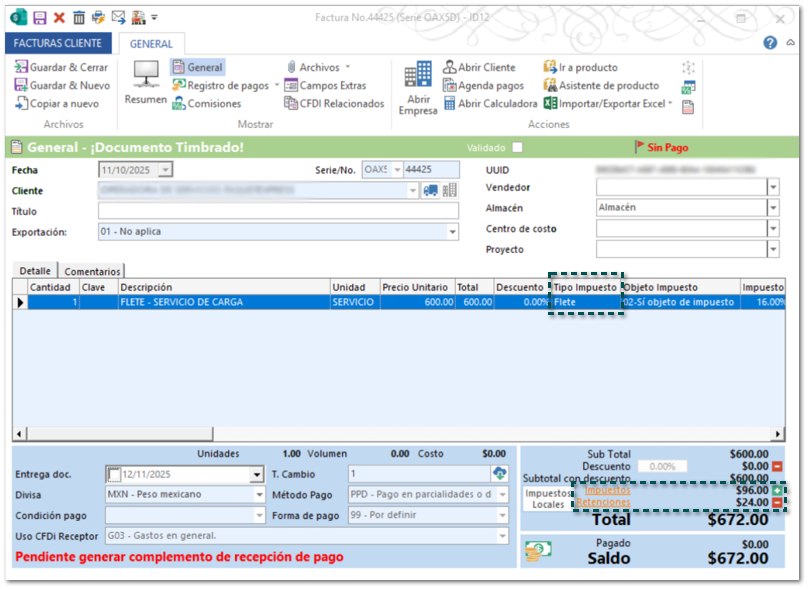The image size is (808, 589).
Task: Open Asistente de producto
Action: point(601,85)
